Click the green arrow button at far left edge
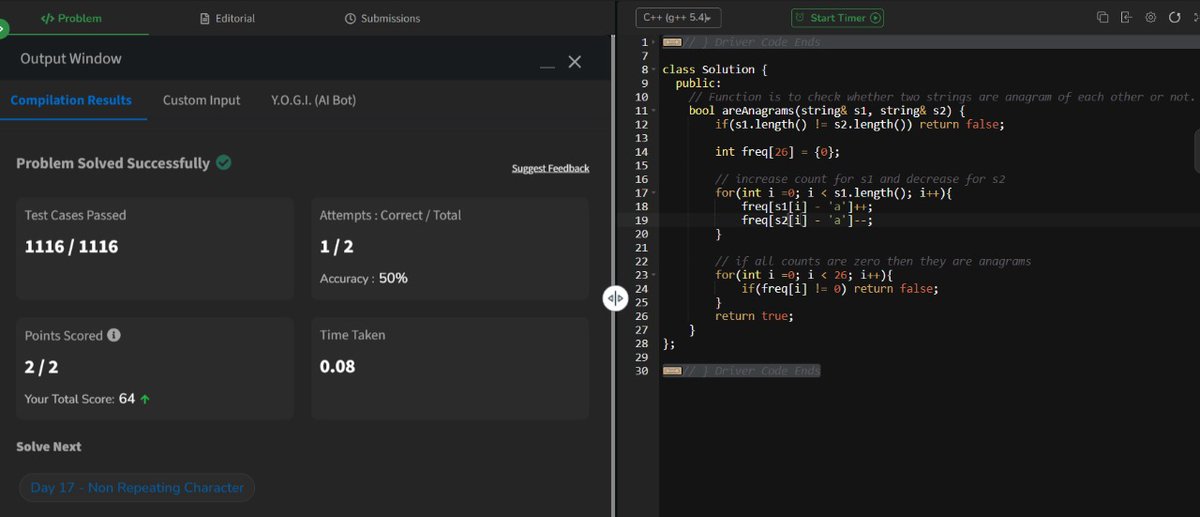Viewport: 1200px width, 517px height. coord(3,29)
